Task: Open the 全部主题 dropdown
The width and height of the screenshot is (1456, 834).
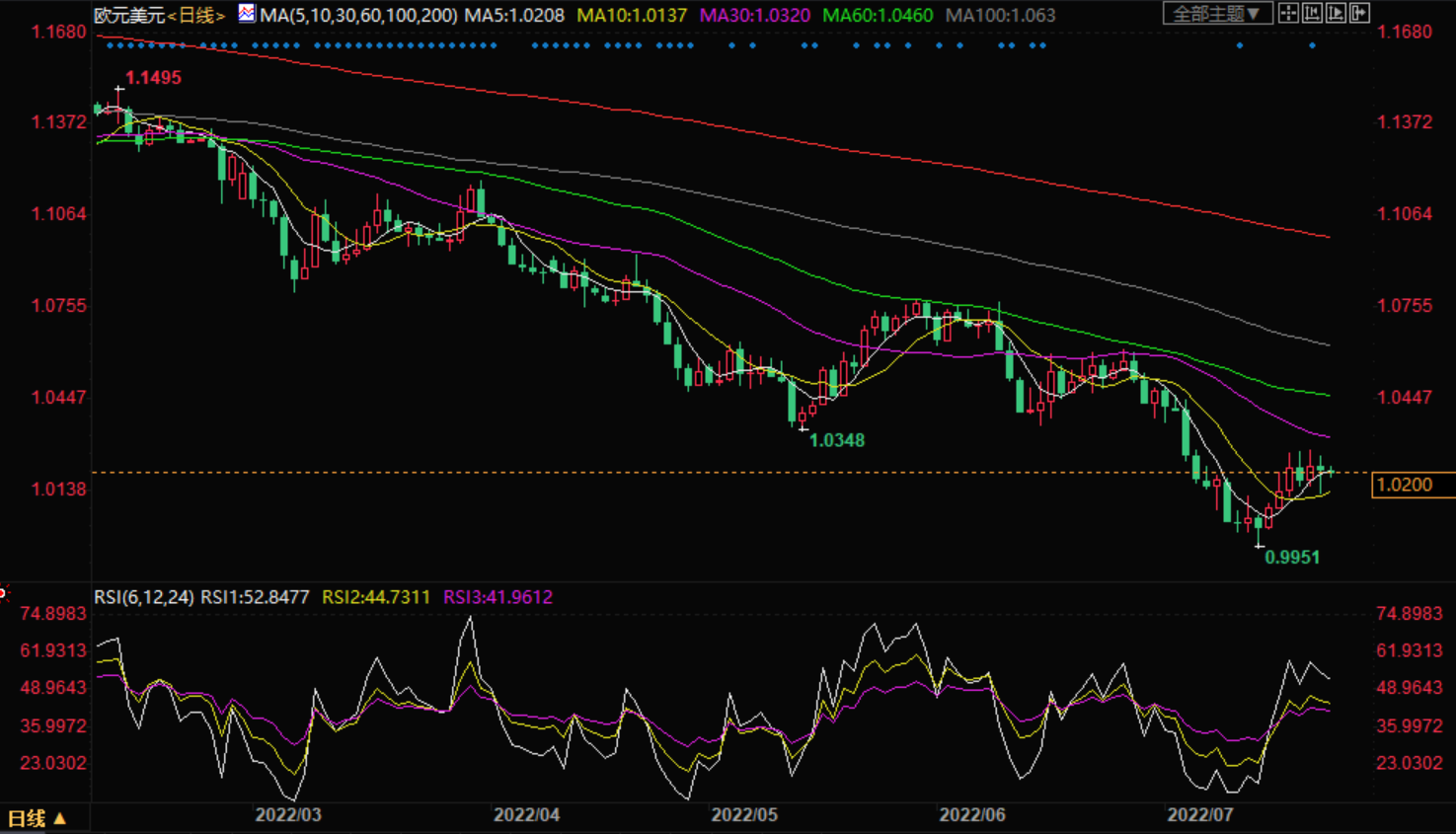Action: 1216,14
